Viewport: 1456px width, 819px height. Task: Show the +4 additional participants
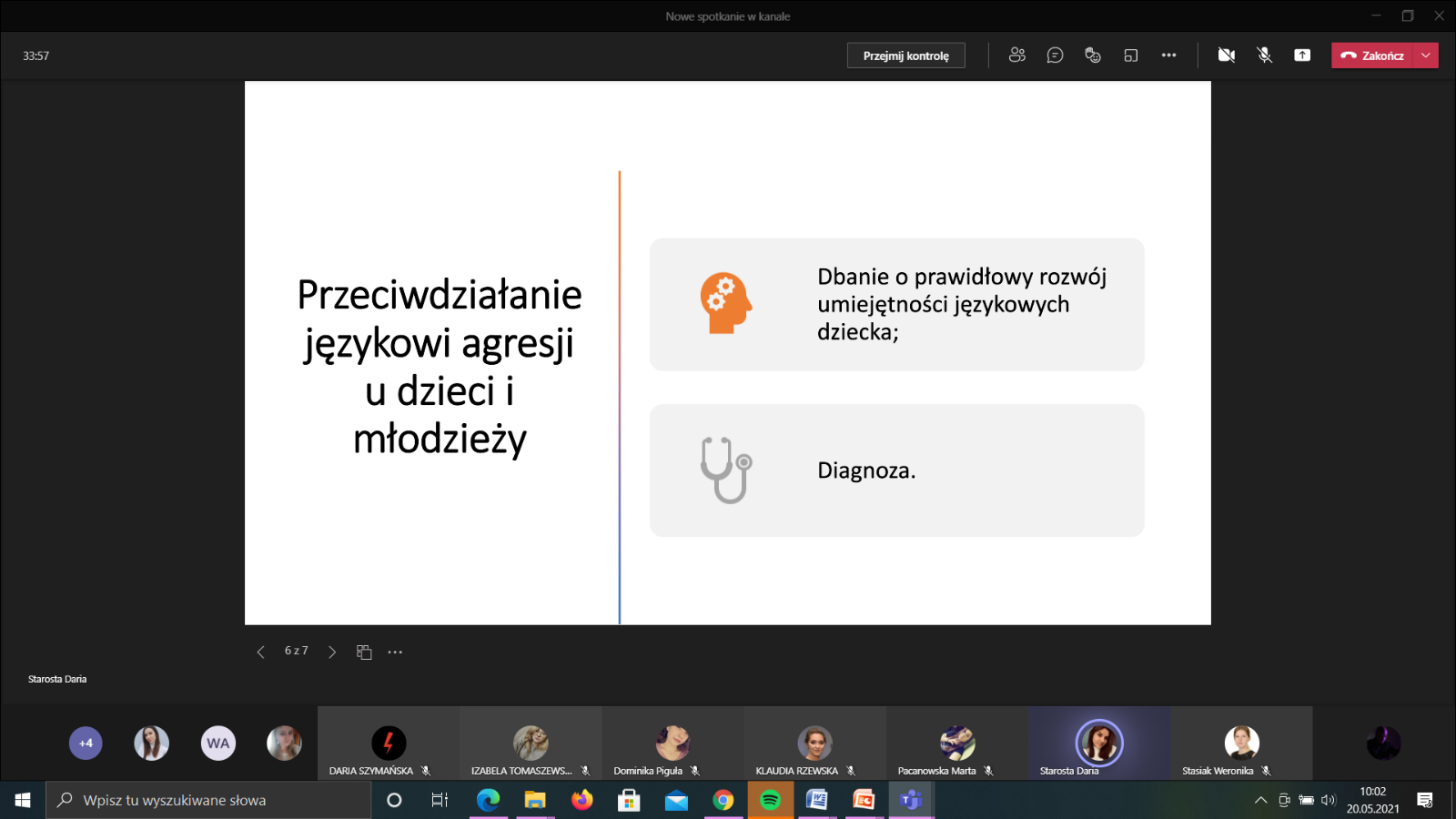tap(86, 743)
